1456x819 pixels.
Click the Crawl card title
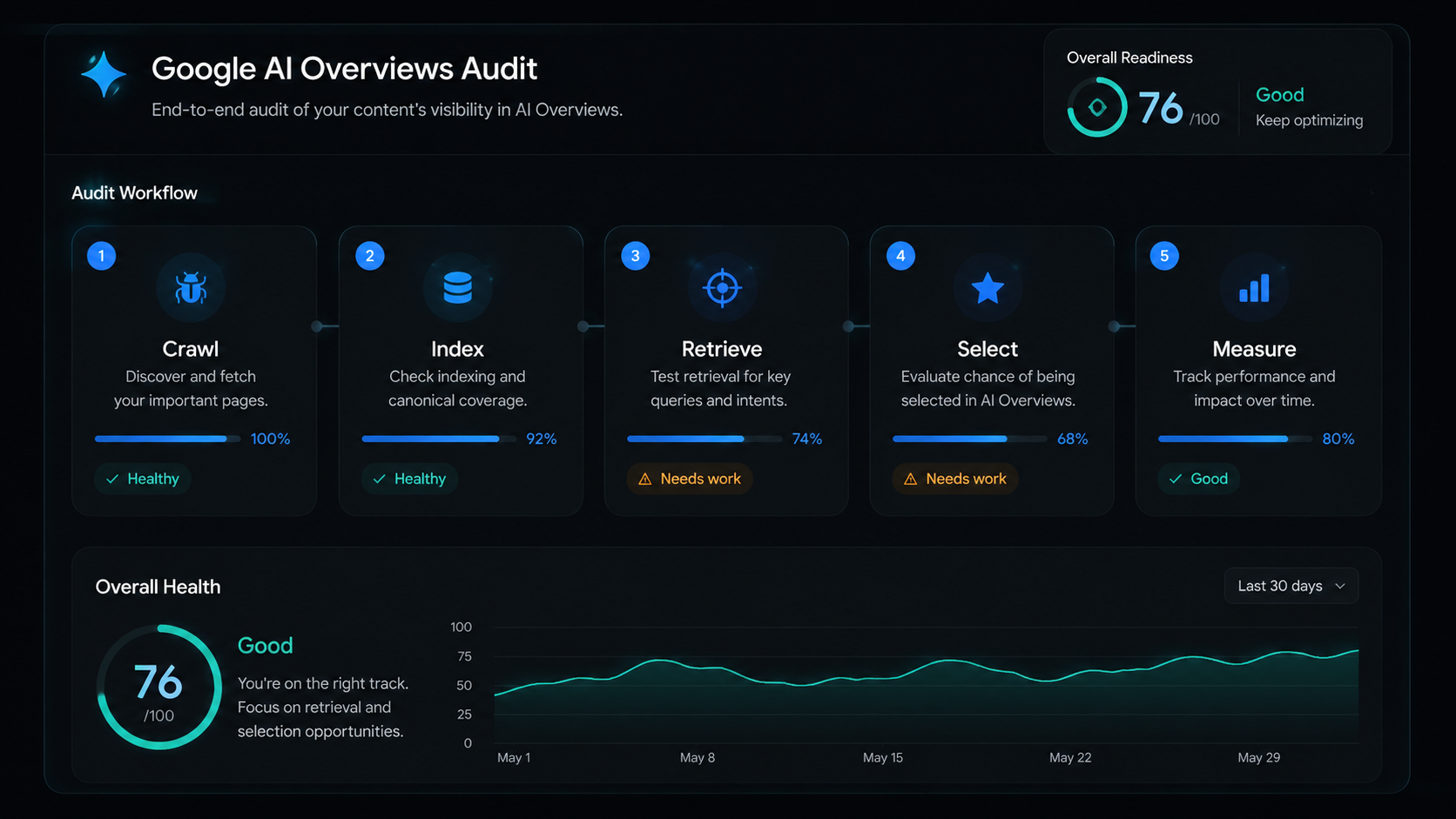(191, 349)
